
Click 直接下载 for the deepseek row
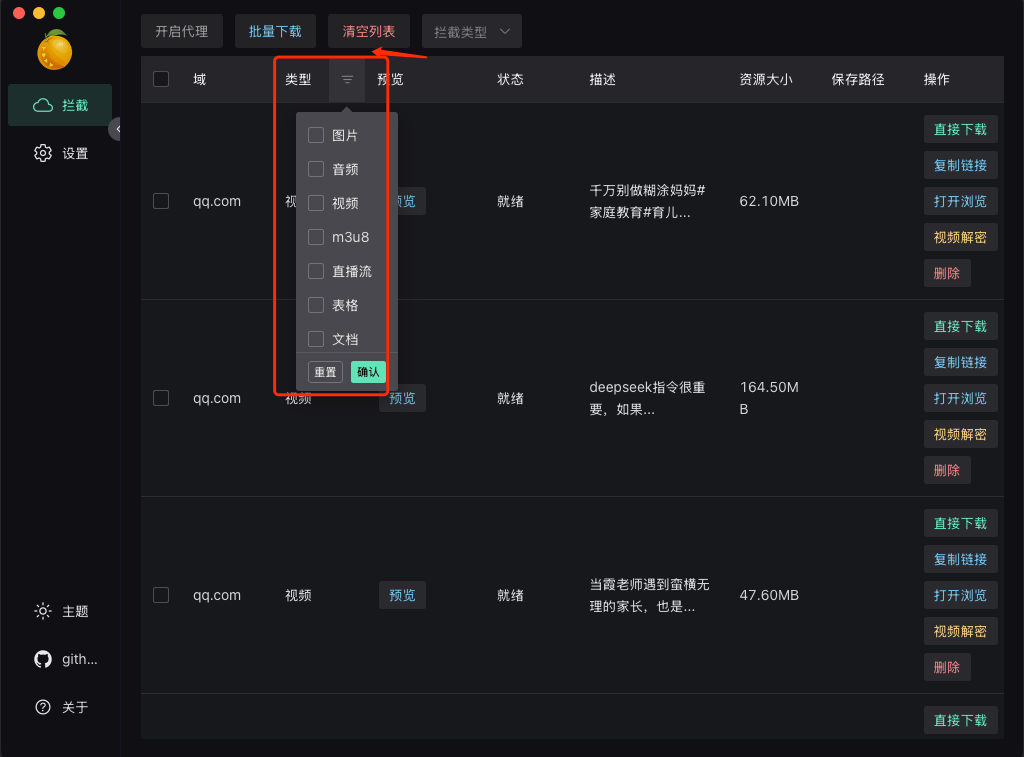pyautogui.click(x=960, y=326)
